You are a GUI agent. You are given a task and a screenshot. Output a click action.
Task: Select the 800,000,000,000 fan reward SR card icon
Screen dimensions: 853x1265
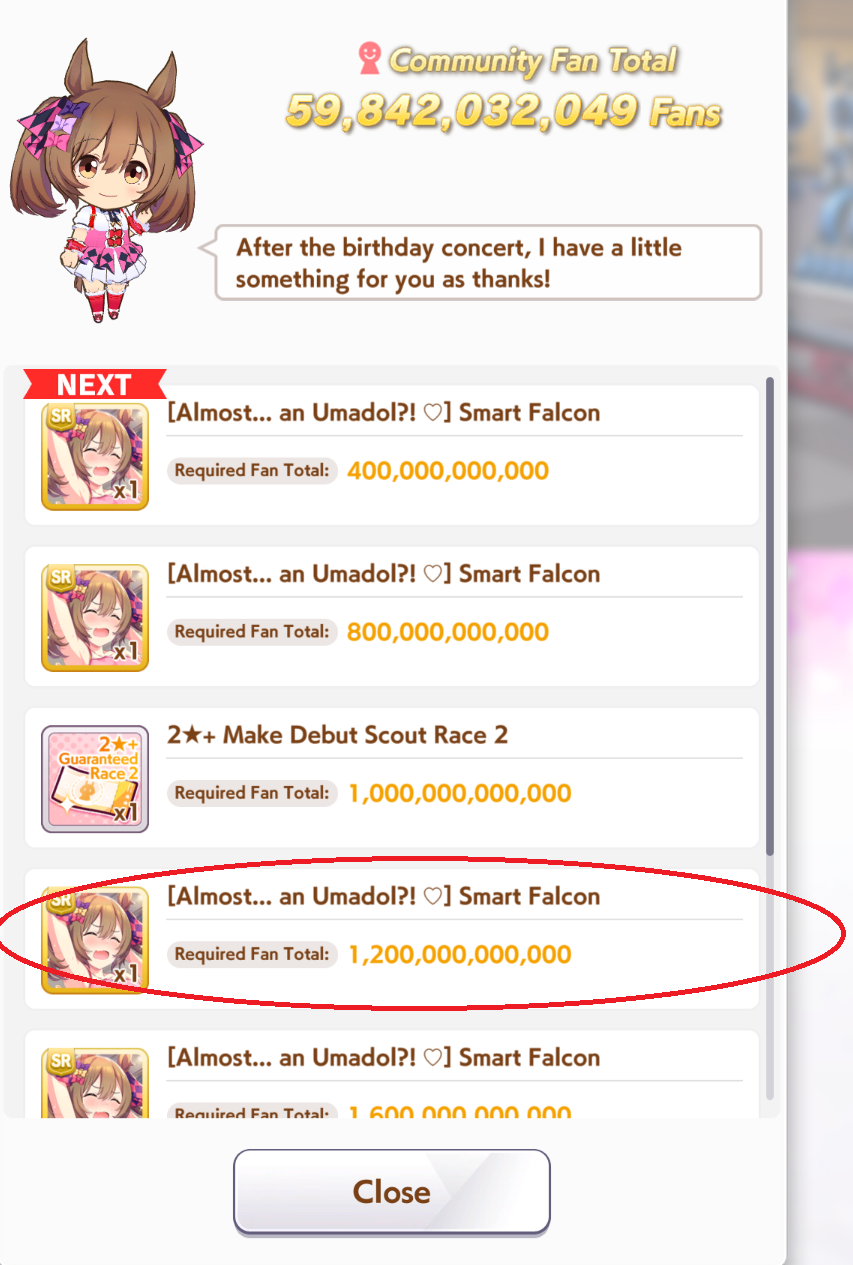pyautogui.click(x=95, y=617)
